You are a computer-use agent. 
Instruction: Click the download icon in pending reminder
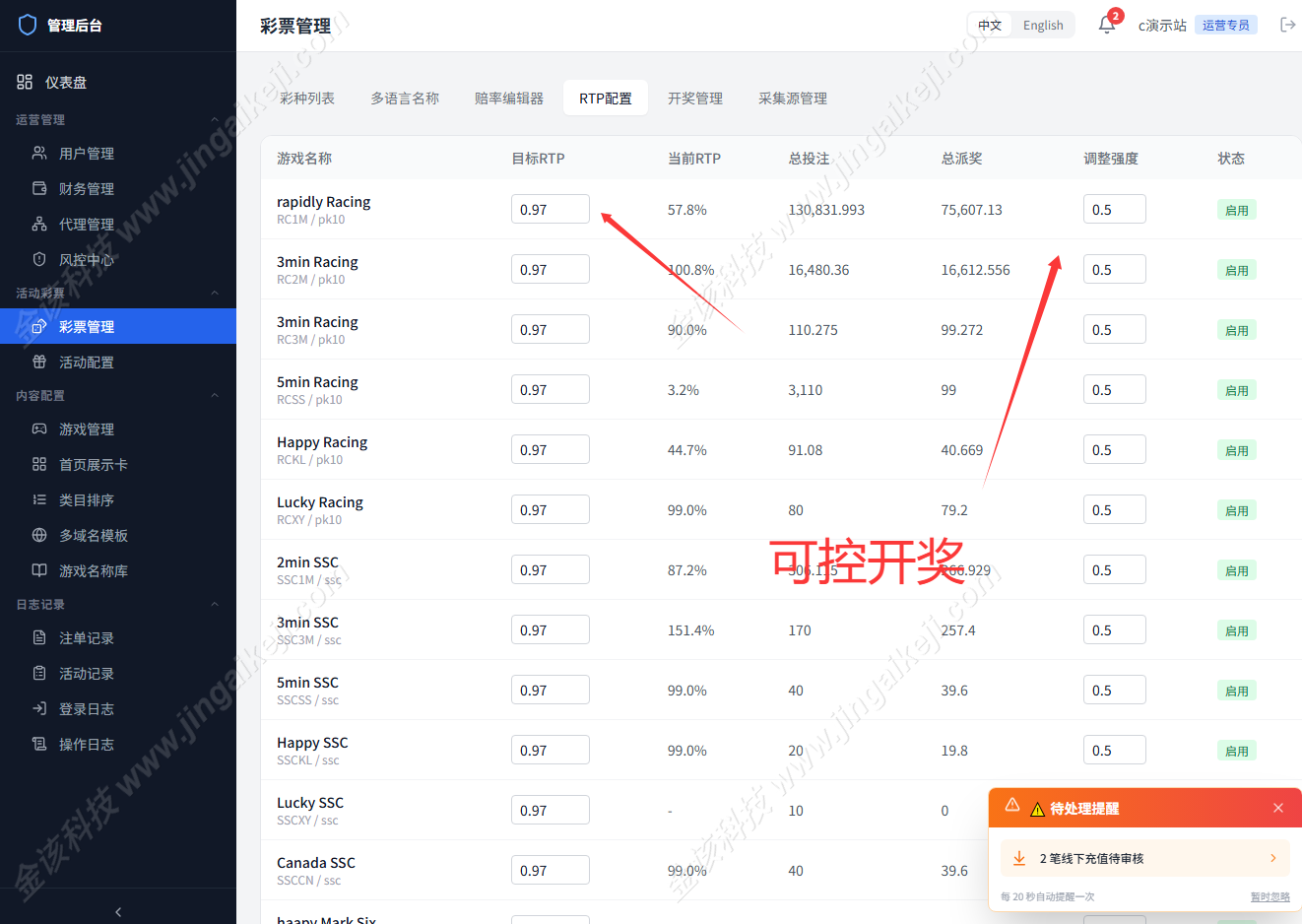(1019, 858)
